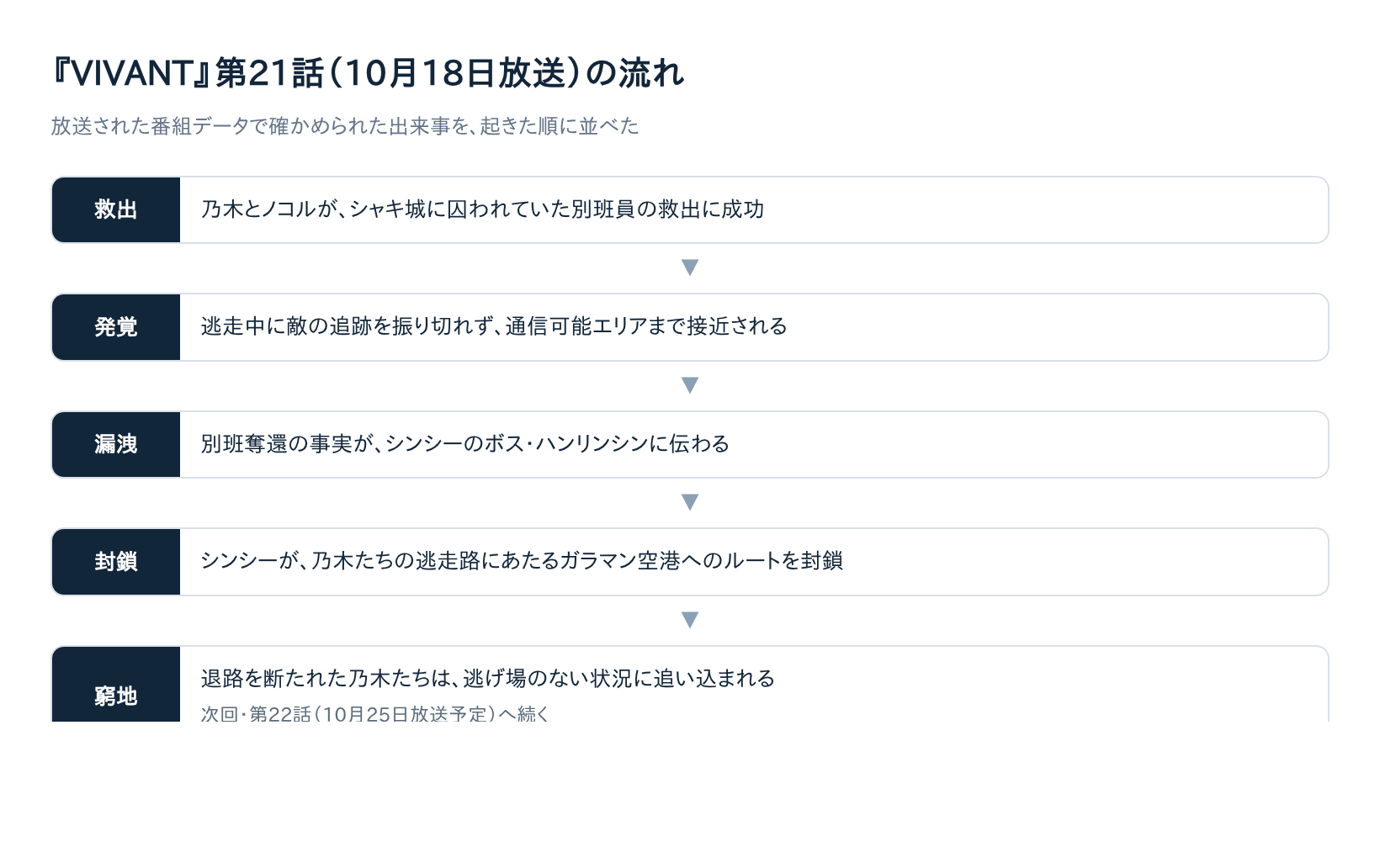Click the subtitle about 番組データ
The width and height of the screenshot is (1380, 868).
coord(345,126)
